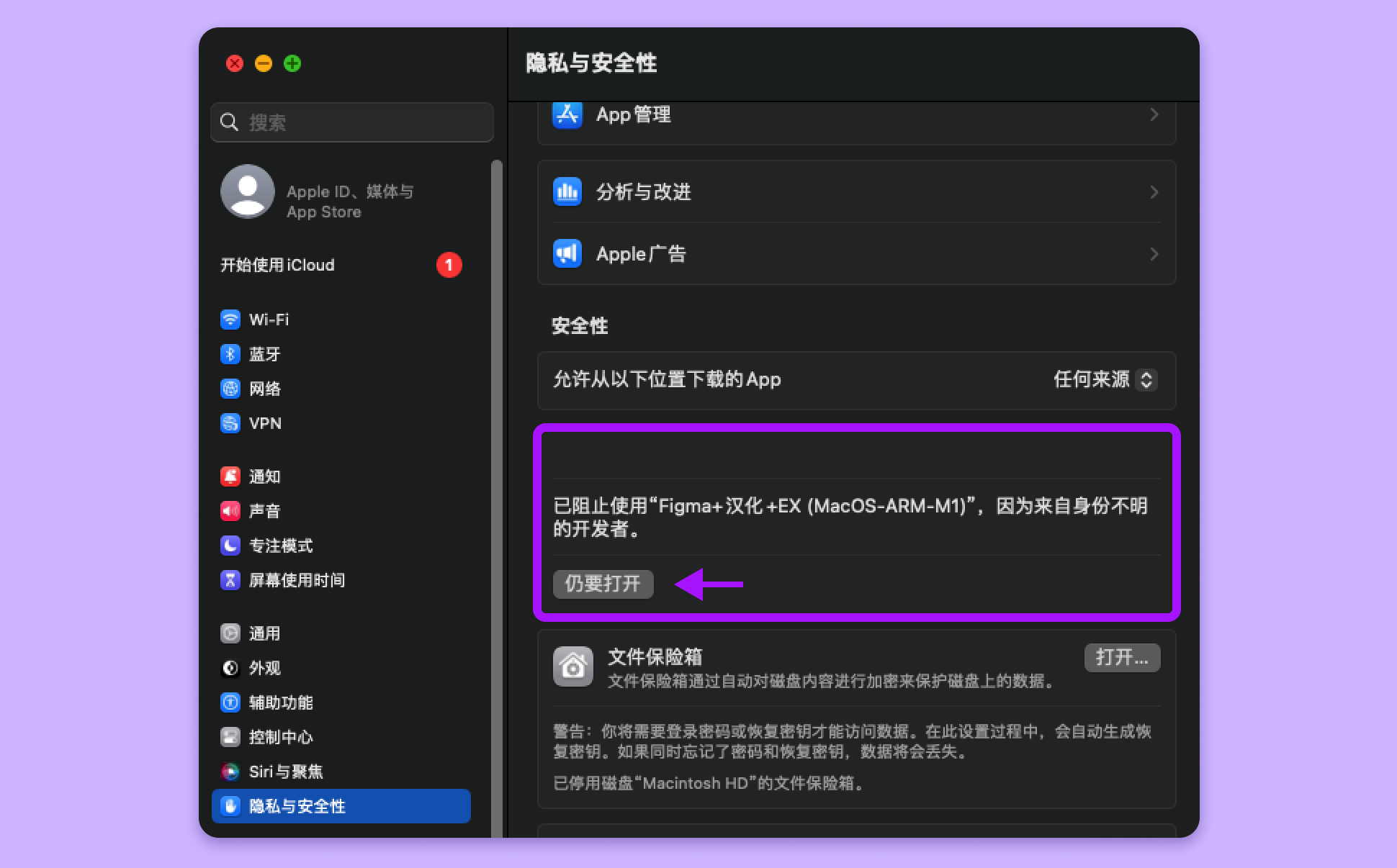Open the 任何来源 app source dropdown

click(1105, 379)
